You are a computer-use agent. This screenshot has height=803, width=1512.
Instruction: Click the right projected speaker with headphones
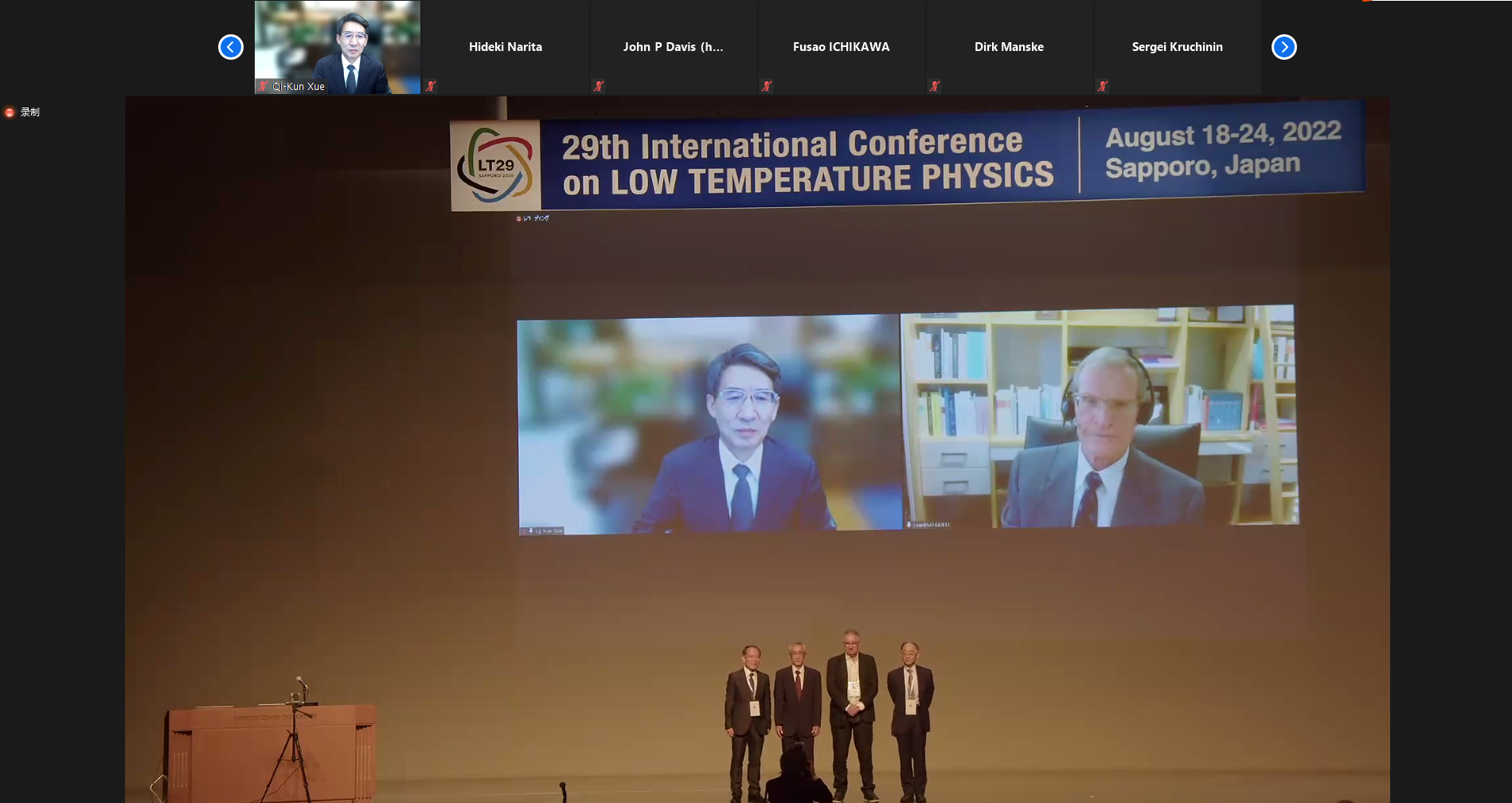click(1099, 416)
